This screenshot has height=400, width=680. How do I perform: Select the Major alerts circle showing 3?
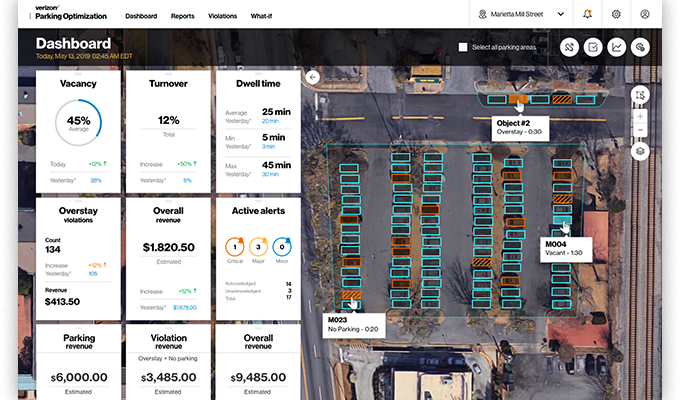[258, 247]
